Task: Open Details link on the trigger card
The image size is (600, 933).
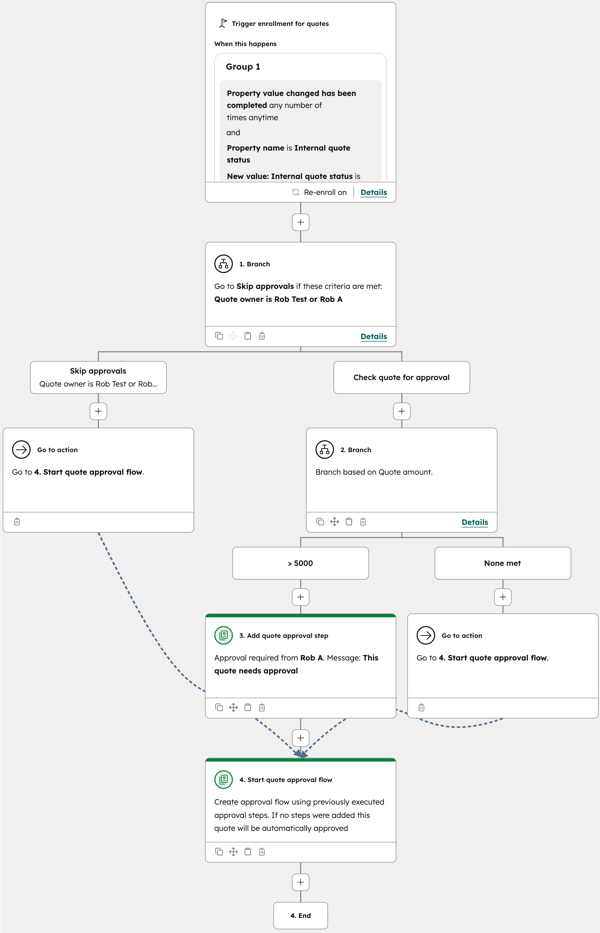Action: 373,192
